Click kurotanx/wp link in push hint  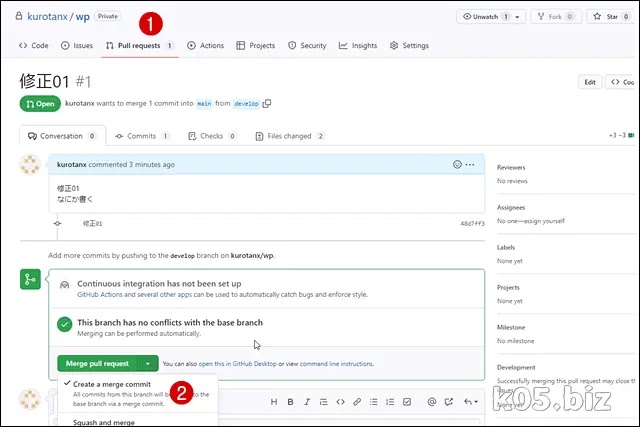[252, 256]
